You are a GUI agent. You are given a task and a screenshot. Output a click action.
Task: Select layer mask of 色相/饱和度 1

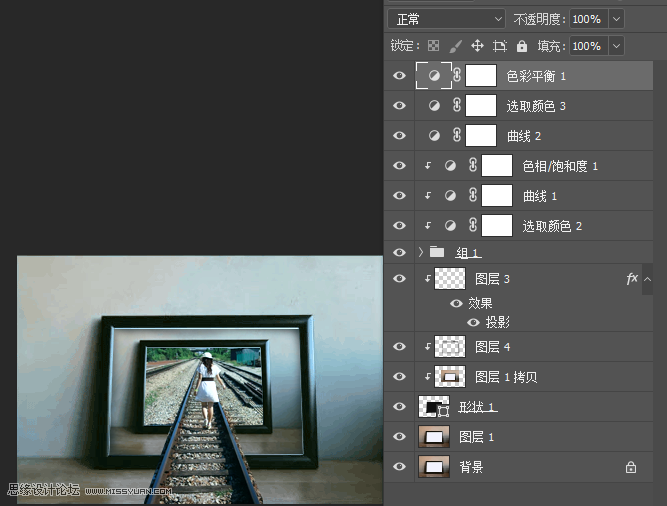[497, 165]
